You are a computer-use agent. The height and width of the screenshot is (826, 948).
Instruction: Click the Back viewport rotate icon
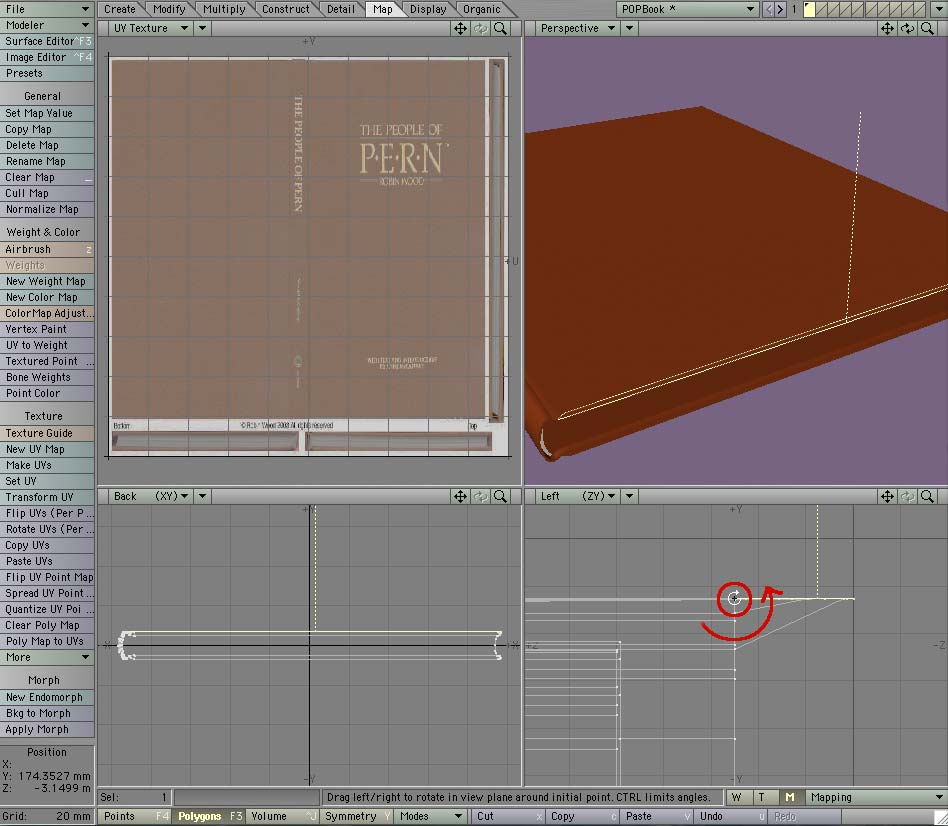(x=481, y=496)
